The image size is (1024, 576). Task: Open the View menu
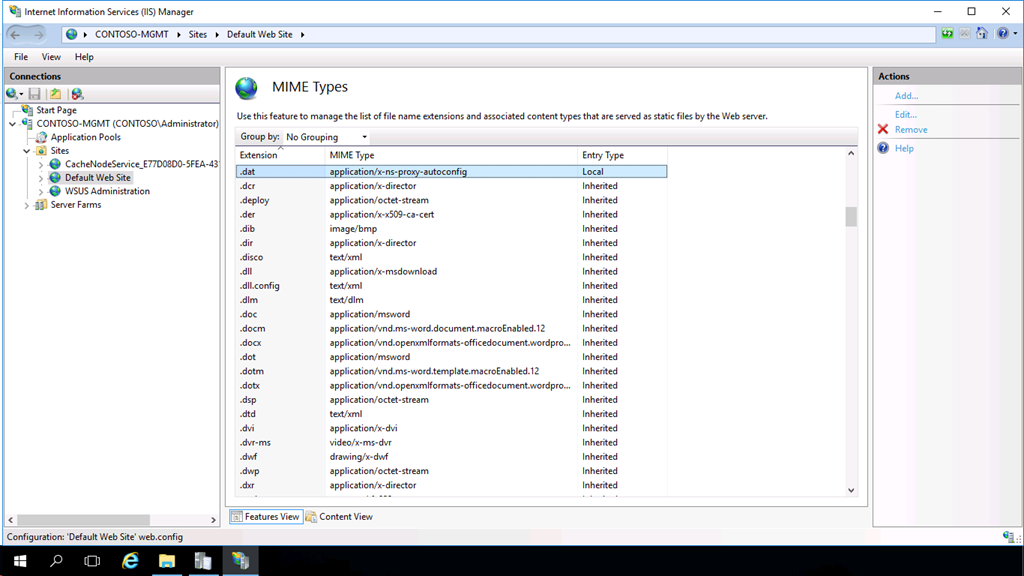[51, 57]
